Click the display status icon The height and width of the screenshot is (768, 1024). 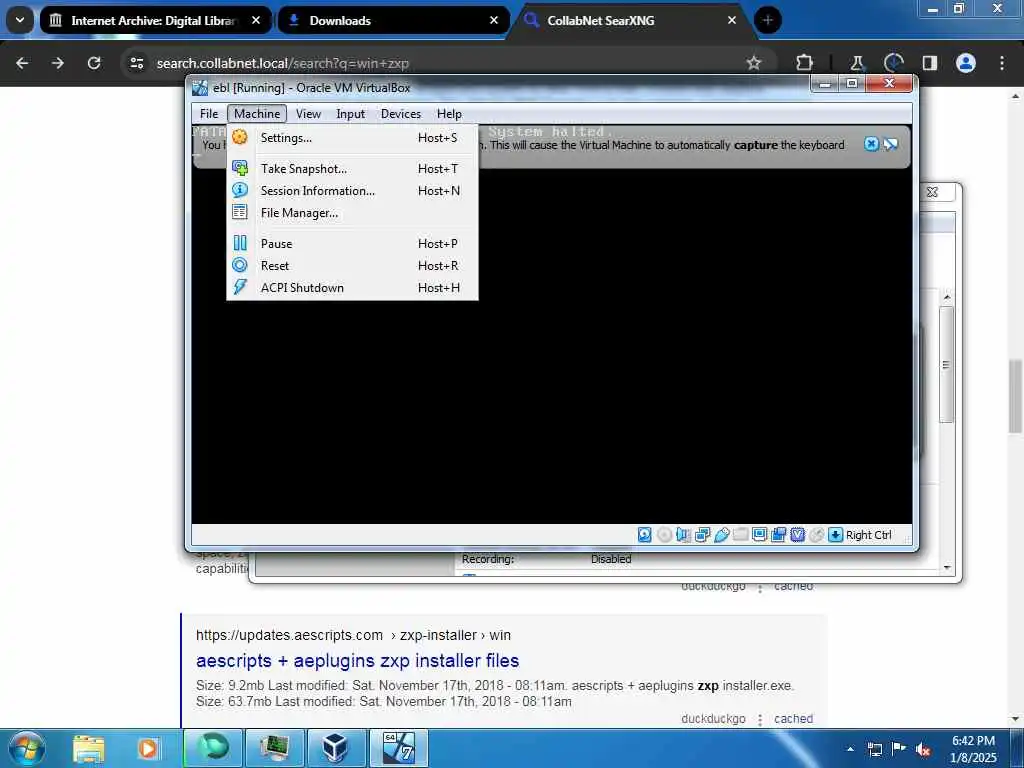click(x=760, y=535)
